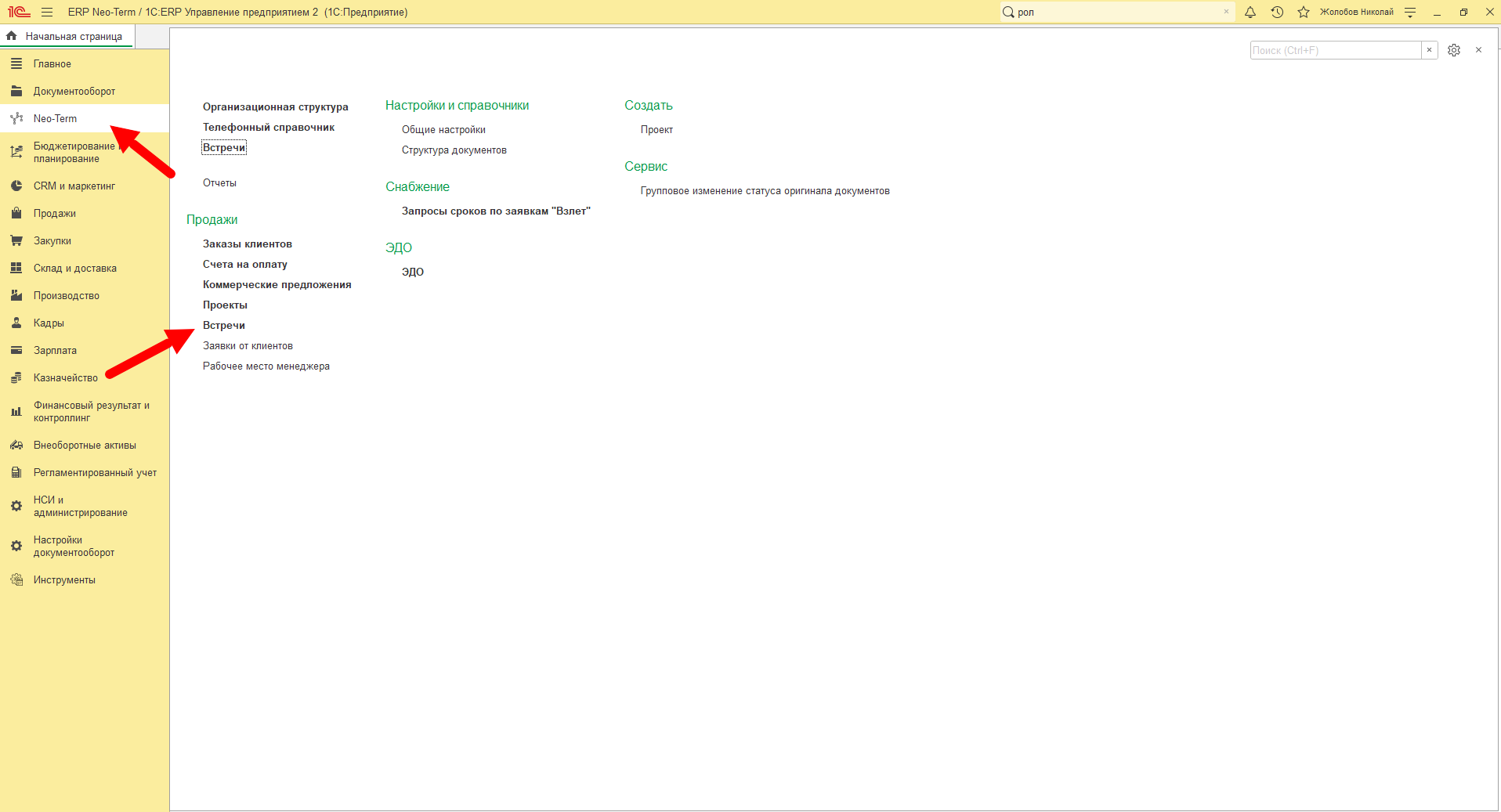Open Телефонный справочник link

pos(269,128)
